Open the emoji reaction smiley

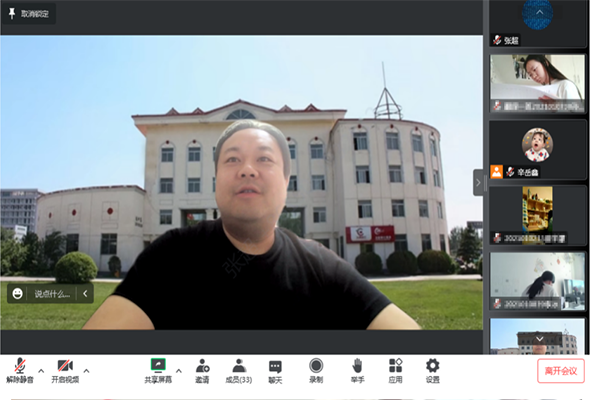[x=17, y=294]
